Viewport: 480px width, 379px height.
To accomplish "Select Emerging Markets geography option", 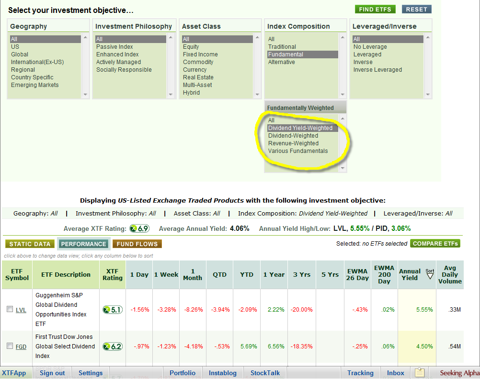I will point(34,85).
